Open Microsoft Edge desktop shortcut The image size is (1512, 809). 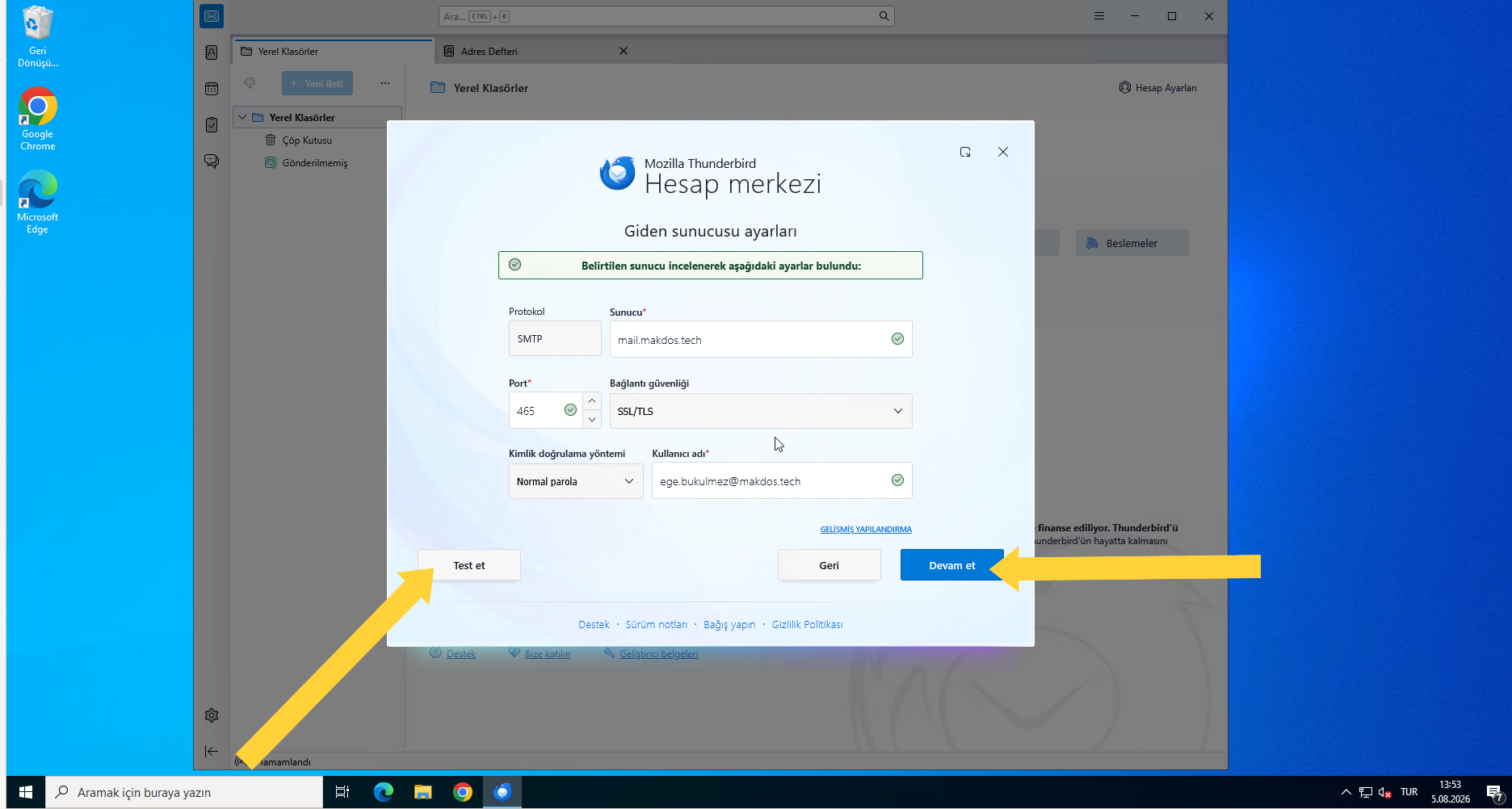(38, 202)
